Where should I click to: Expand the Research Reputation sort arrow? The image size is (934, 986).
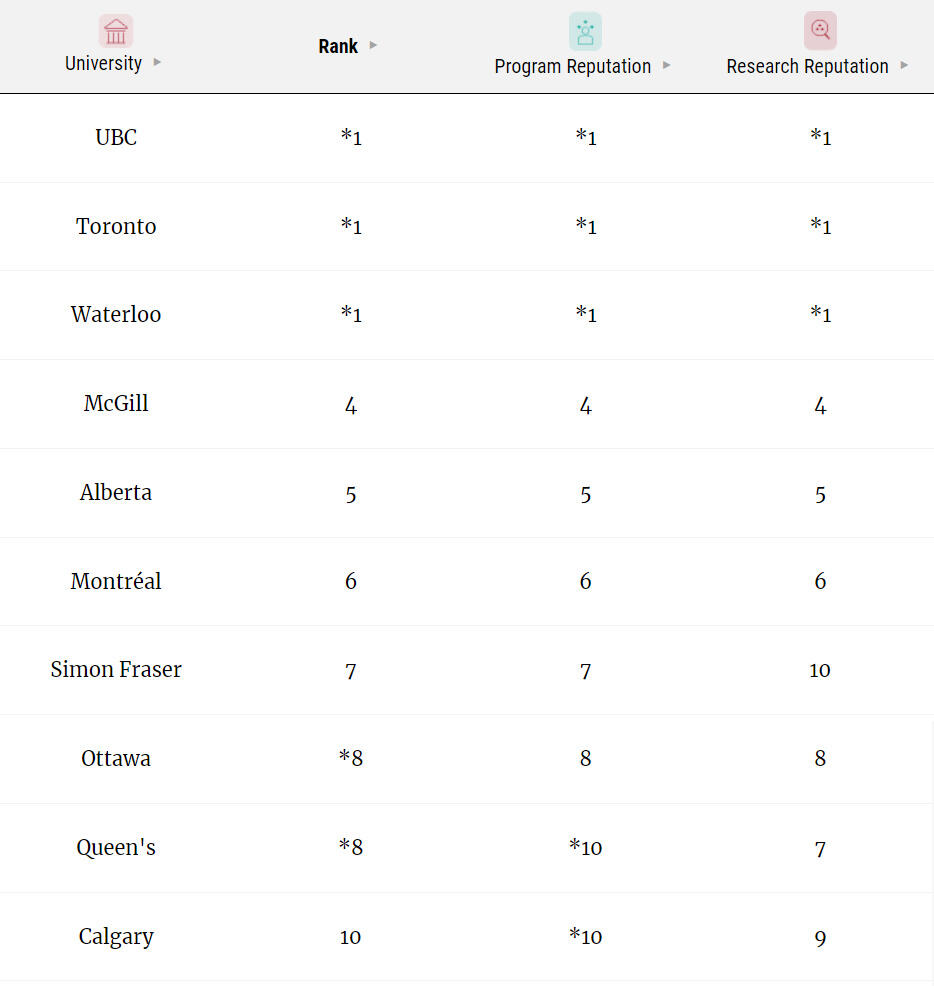(x=904, y=65)
